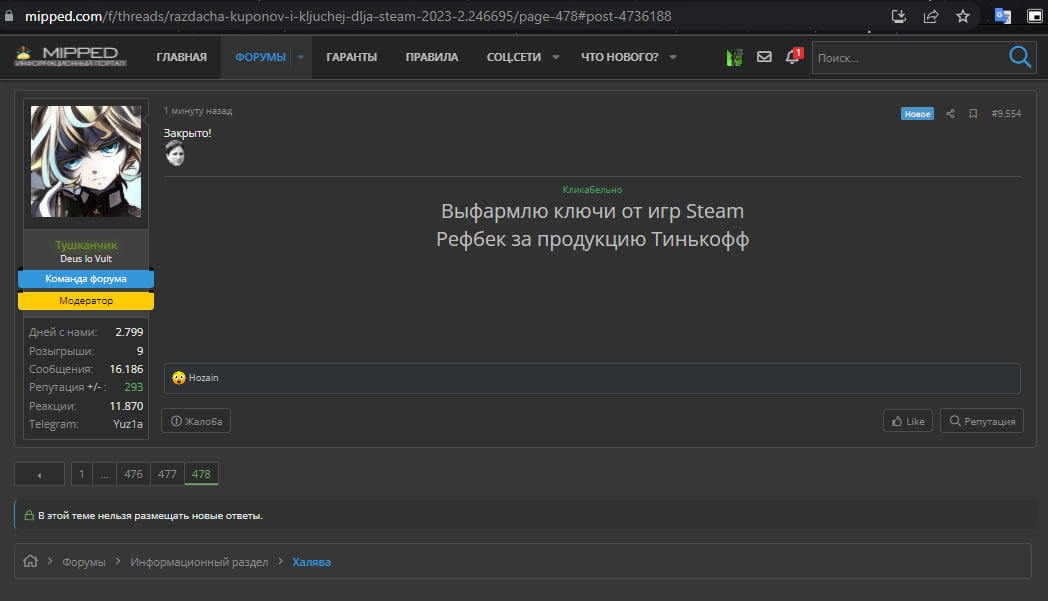The image size is (1048, 601).
Task: Expand the ФОРУМЫ dropdown arrow
Action: pos(301,57)
